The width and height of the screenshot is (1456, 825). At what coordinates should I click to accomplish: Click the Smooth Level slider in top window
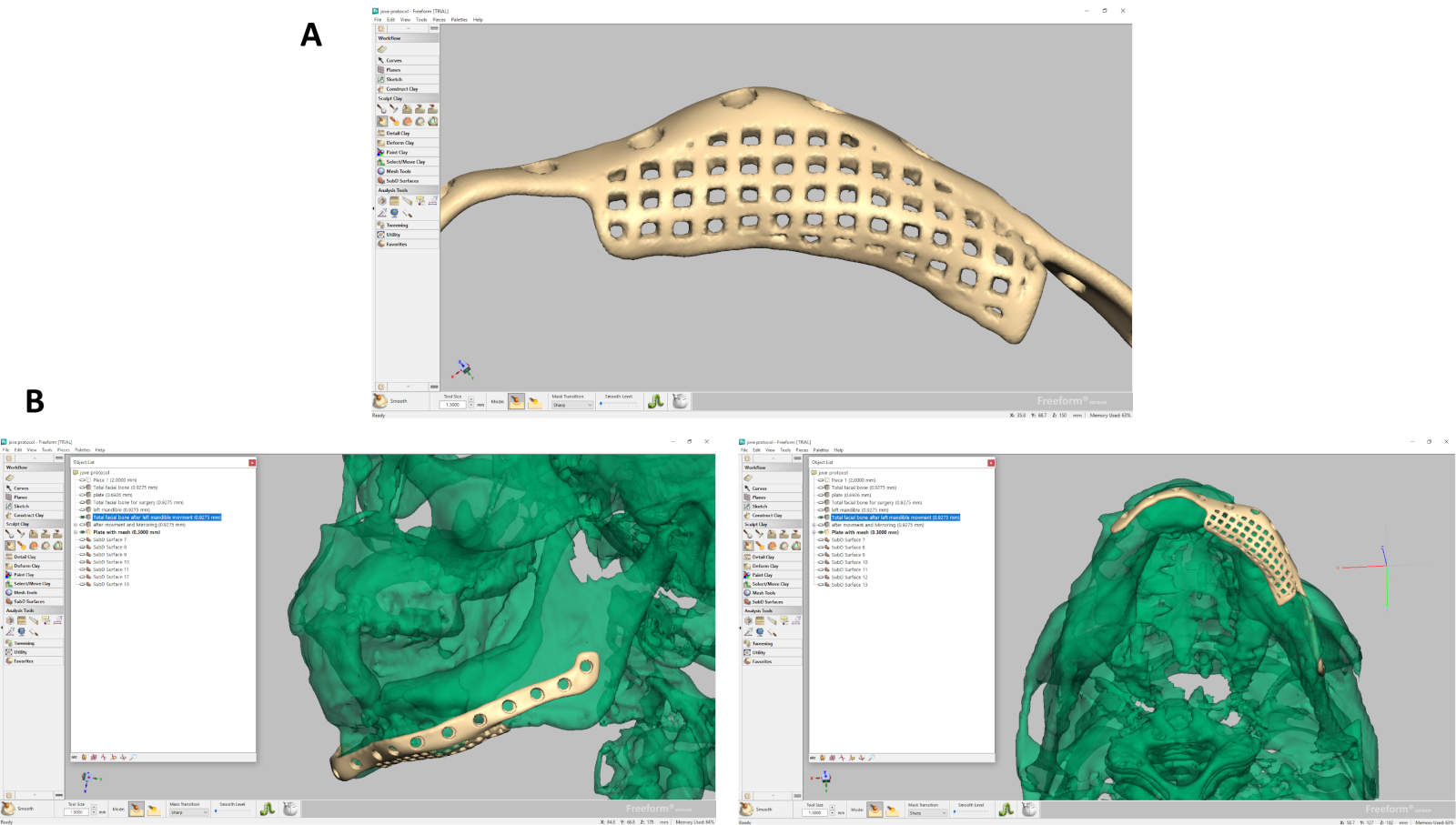(619, 404)
